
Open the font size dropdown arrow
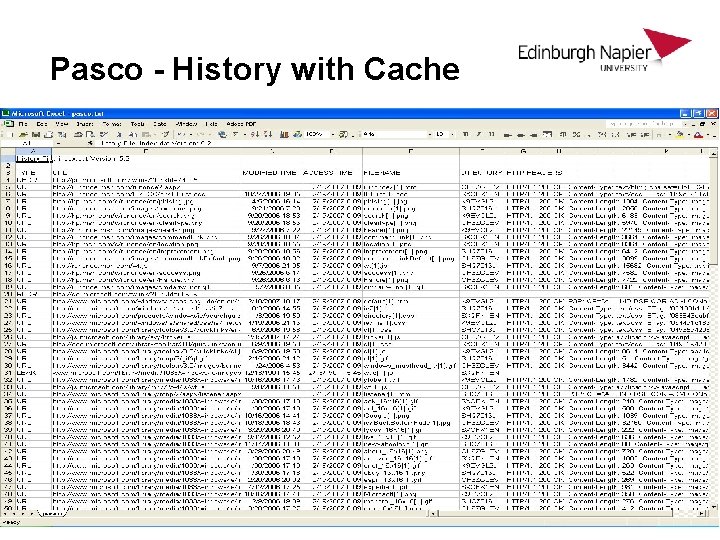click(452, 135)
